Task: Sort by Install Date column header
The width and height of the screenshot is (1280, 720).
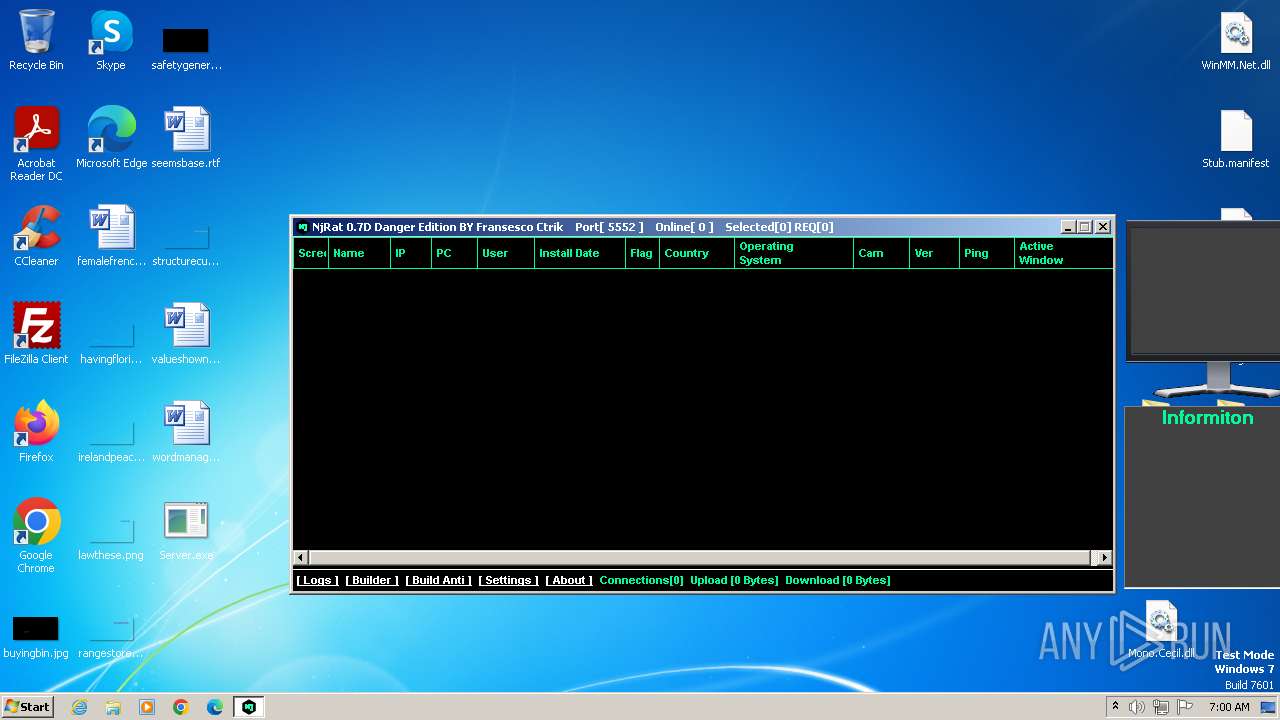Action: pyautogui.click(x=580, y=253)
